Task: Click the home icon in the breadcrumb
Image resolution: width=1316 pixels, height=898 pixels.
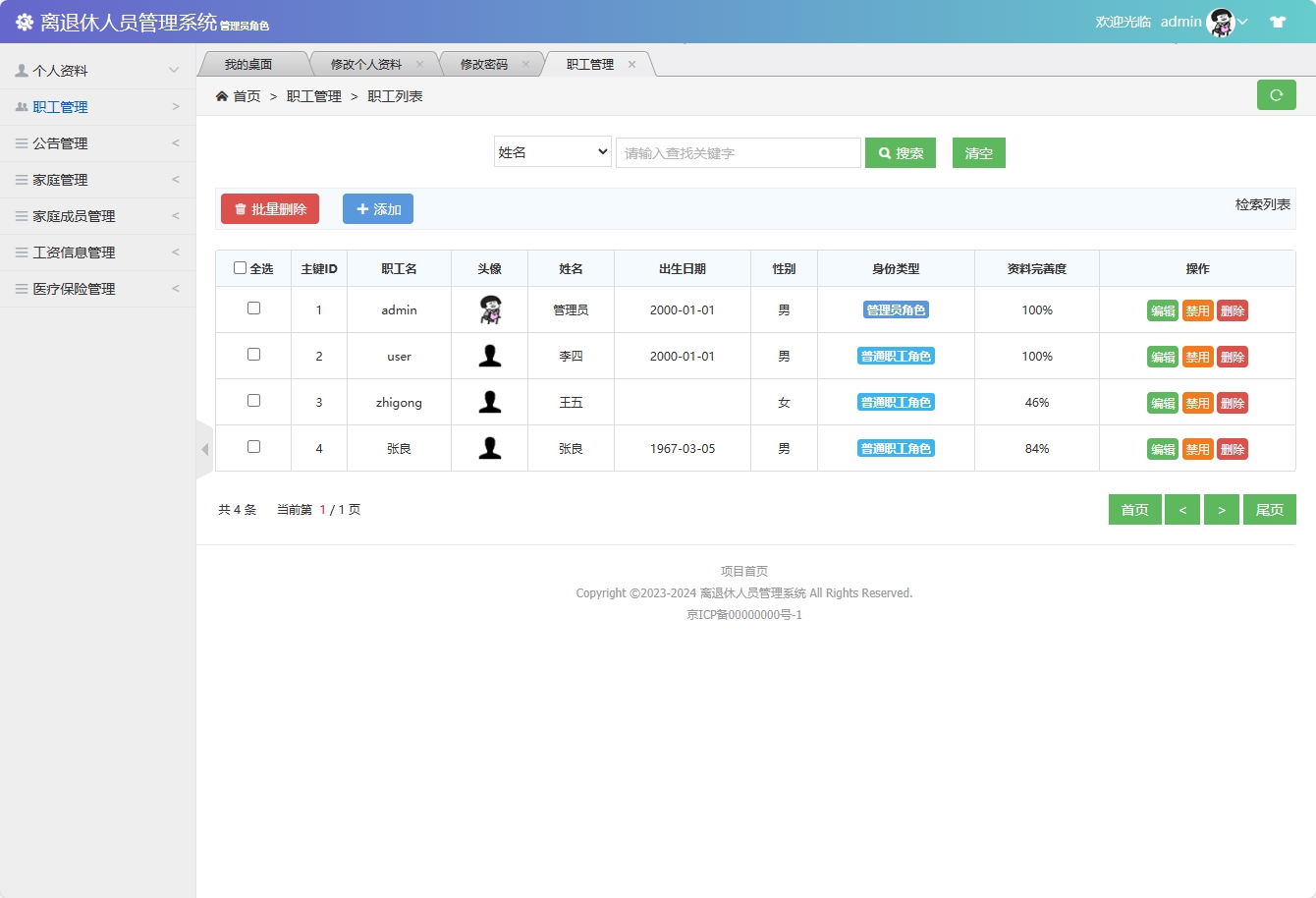Action: (222, 95)
